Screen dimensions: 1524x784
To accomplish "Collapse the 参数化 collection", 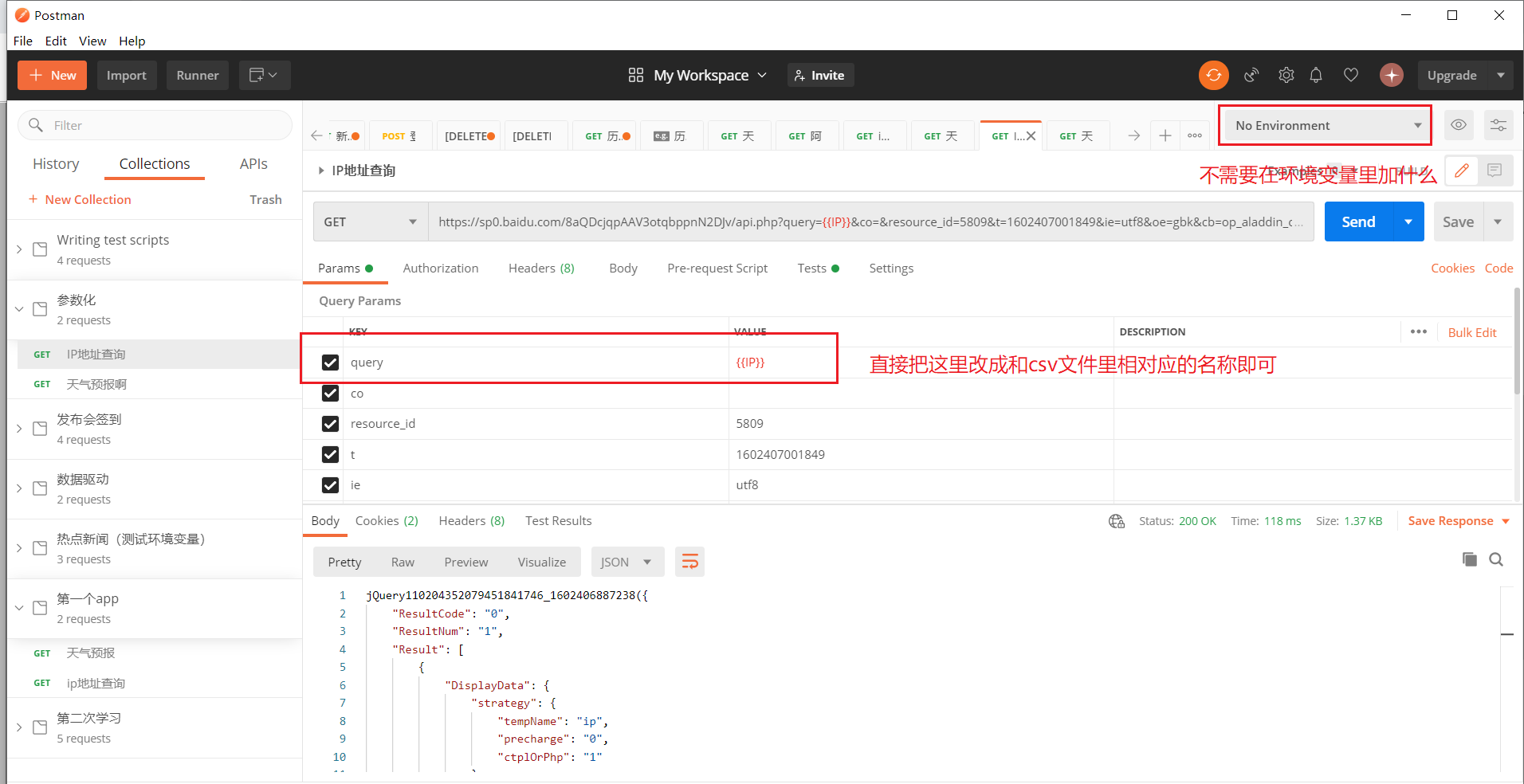I will click(x=19, y=309).
